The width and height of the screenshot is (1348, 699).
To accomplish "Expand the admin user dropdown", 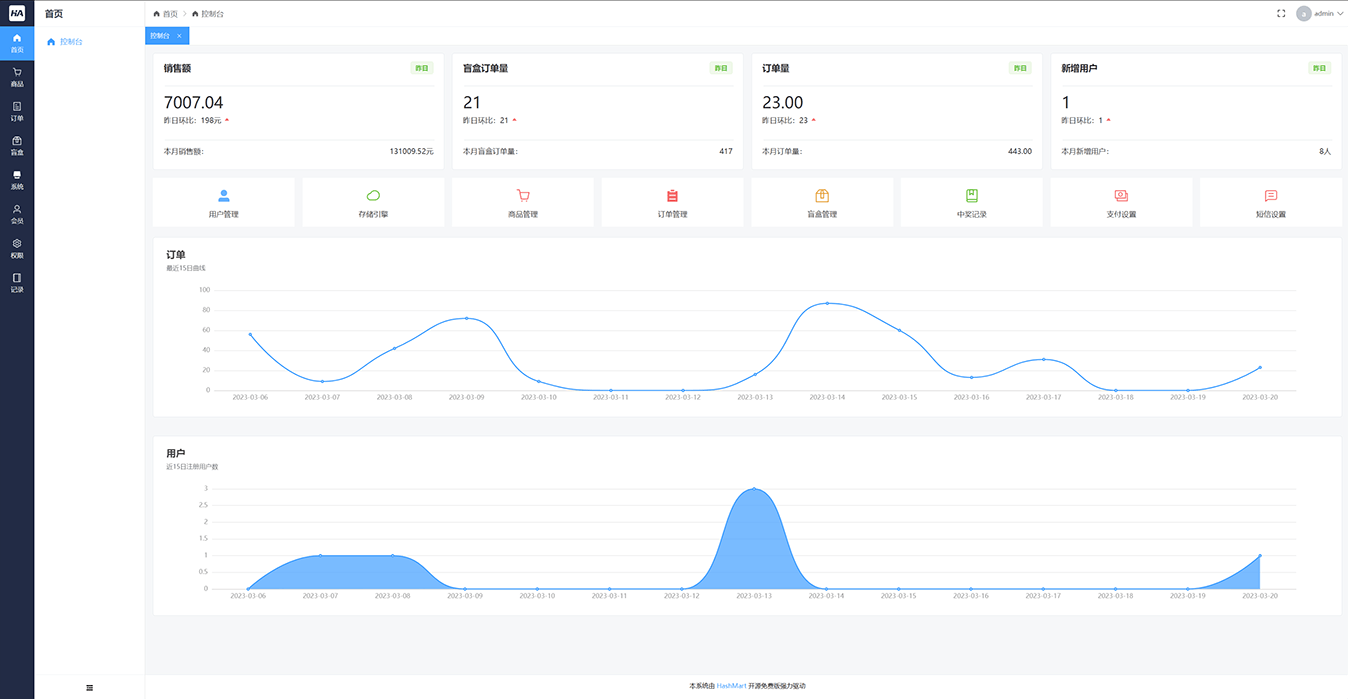I will pos(1320,14).
